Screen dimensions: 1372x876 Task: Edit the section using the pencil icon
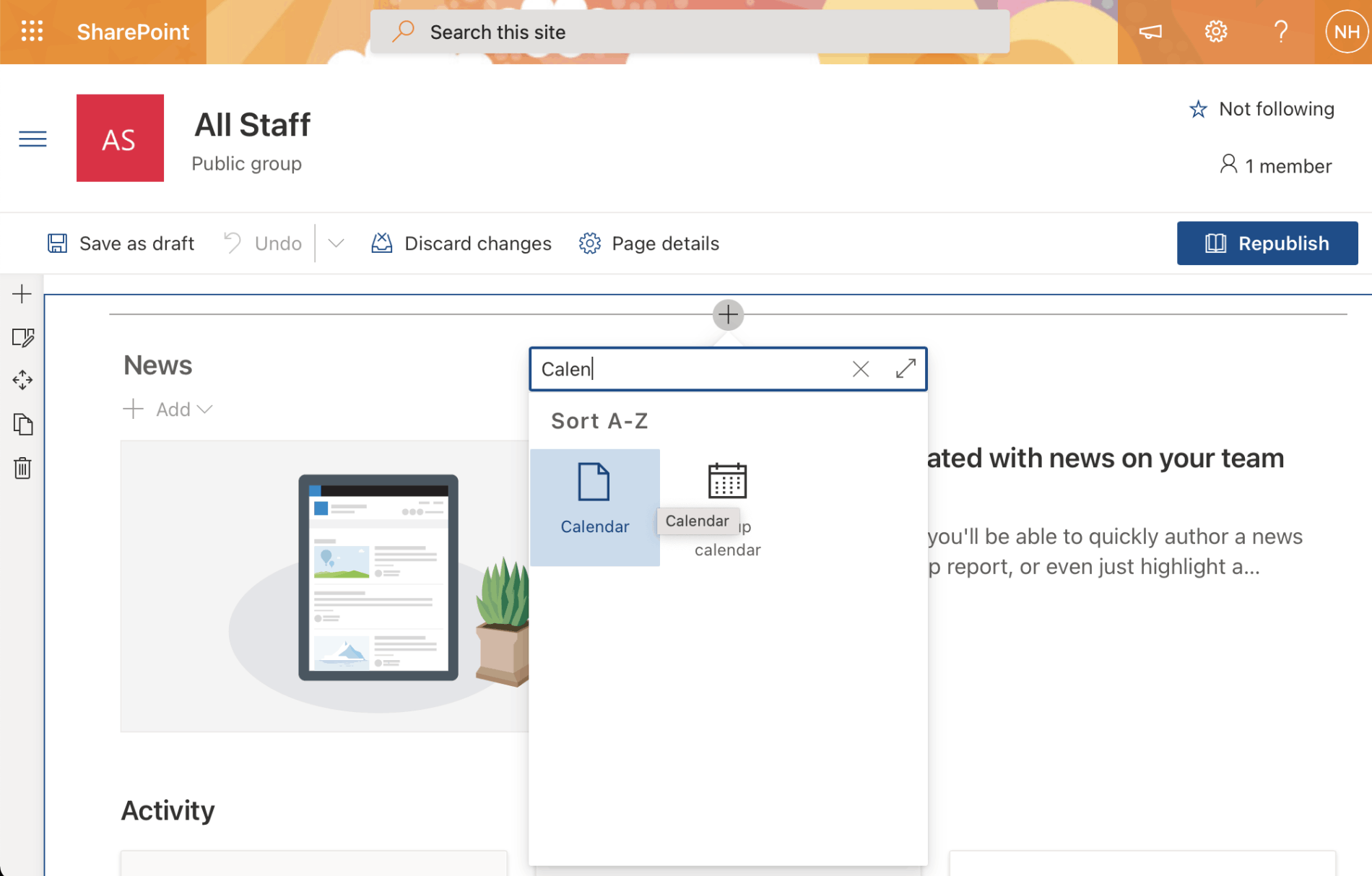[x=22, y=337]
